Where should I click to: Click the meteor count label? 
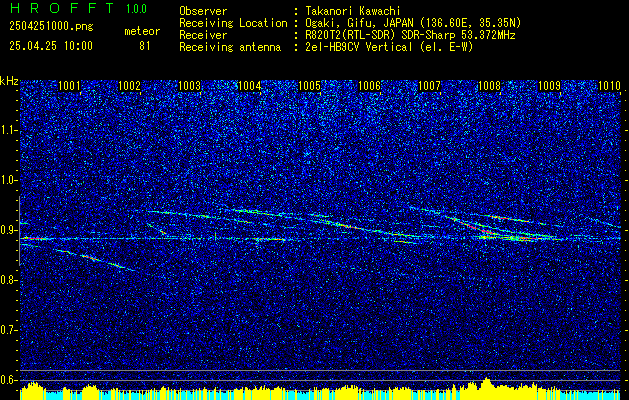coord(142,31)
